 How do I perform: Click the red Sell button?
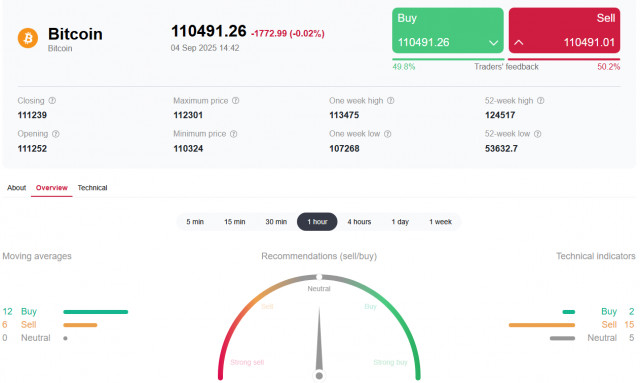point(564,31)
